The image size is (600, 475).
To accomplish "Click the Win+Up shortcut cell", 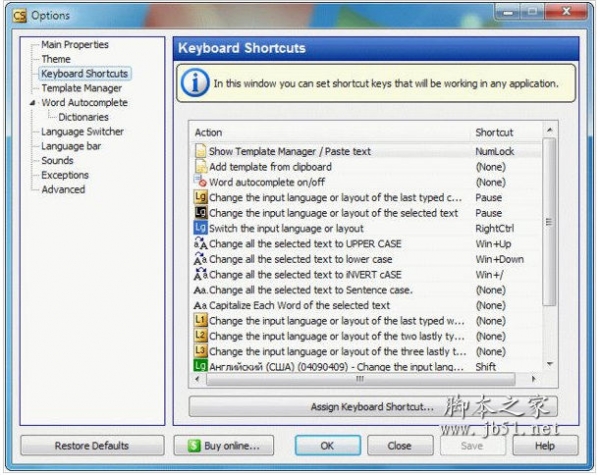I will tap(493, 244).
